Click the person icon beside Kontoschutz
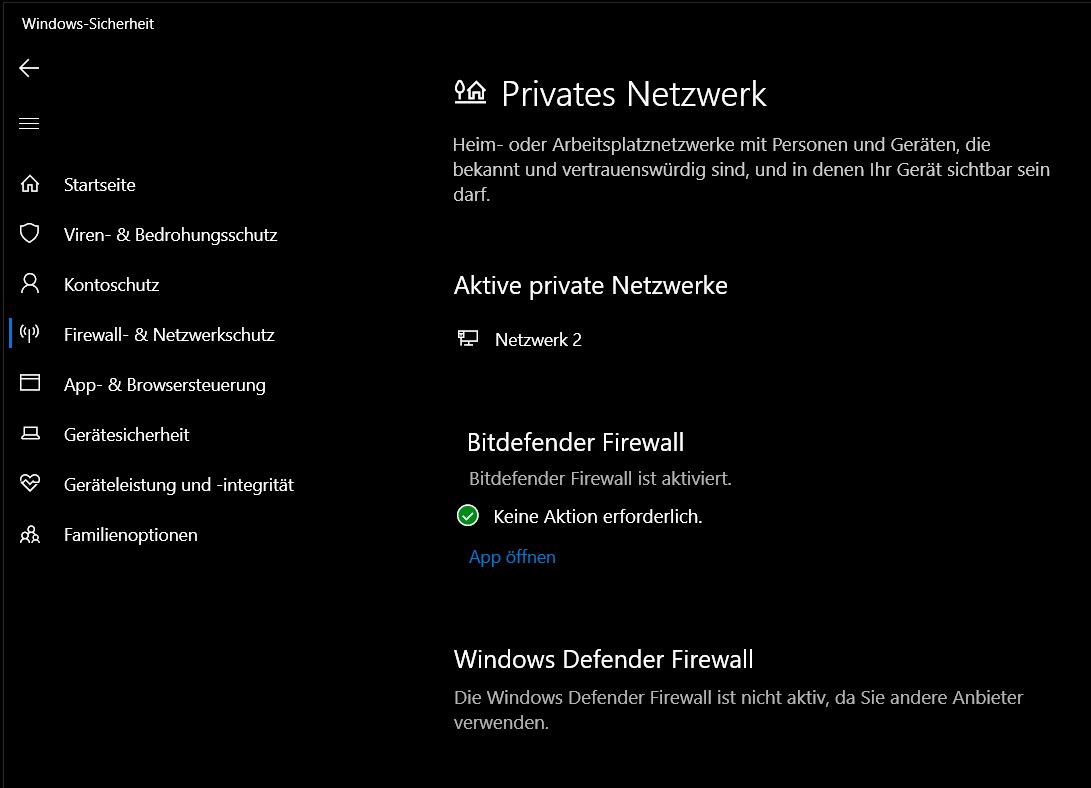The width and height of the screenshot is (1091, 788). [x=30, y=284]
